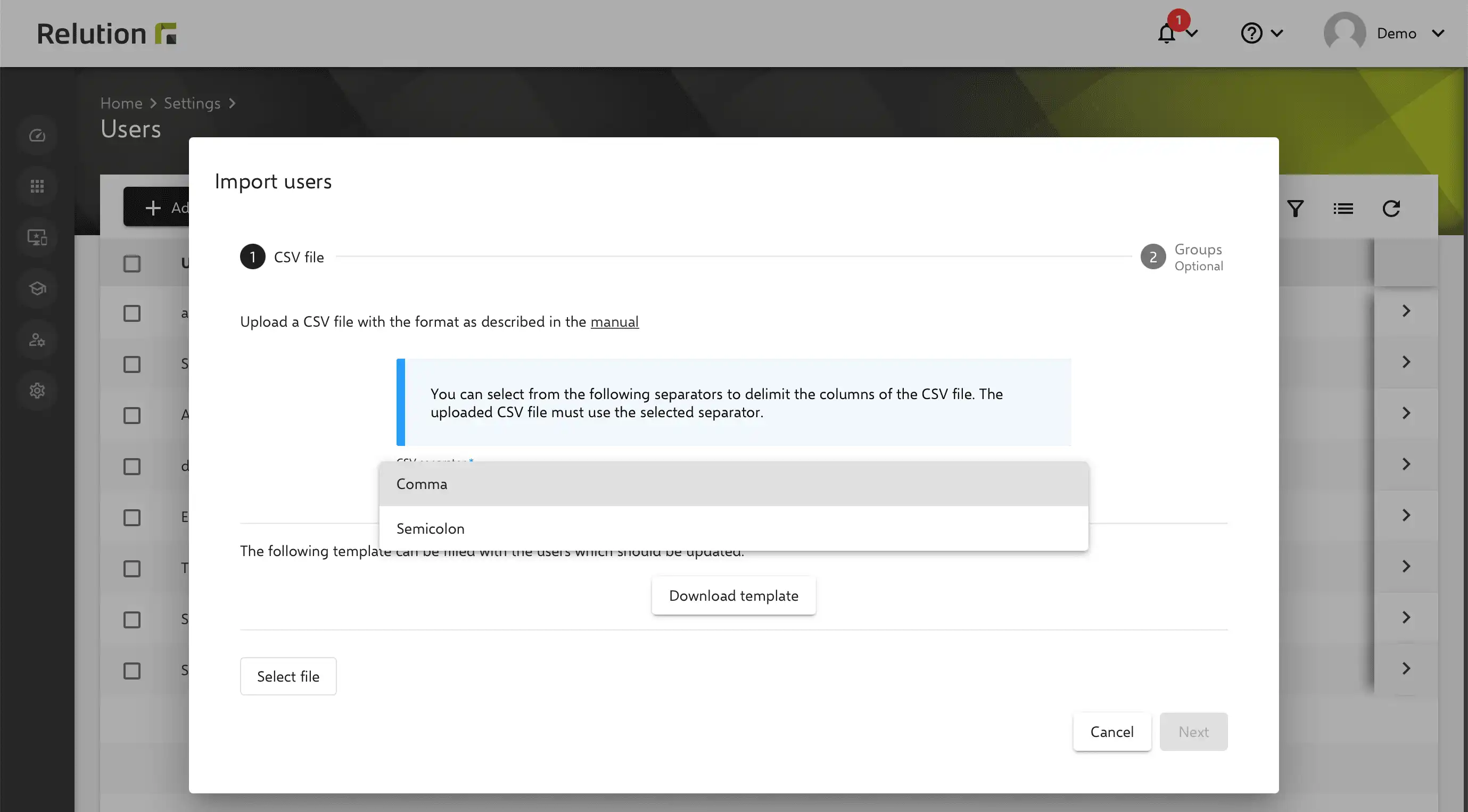The width and height of the screenshot is (1468, 812).
Task: Tick the checkbox in the fifth user row
Action: click(131, 517)
